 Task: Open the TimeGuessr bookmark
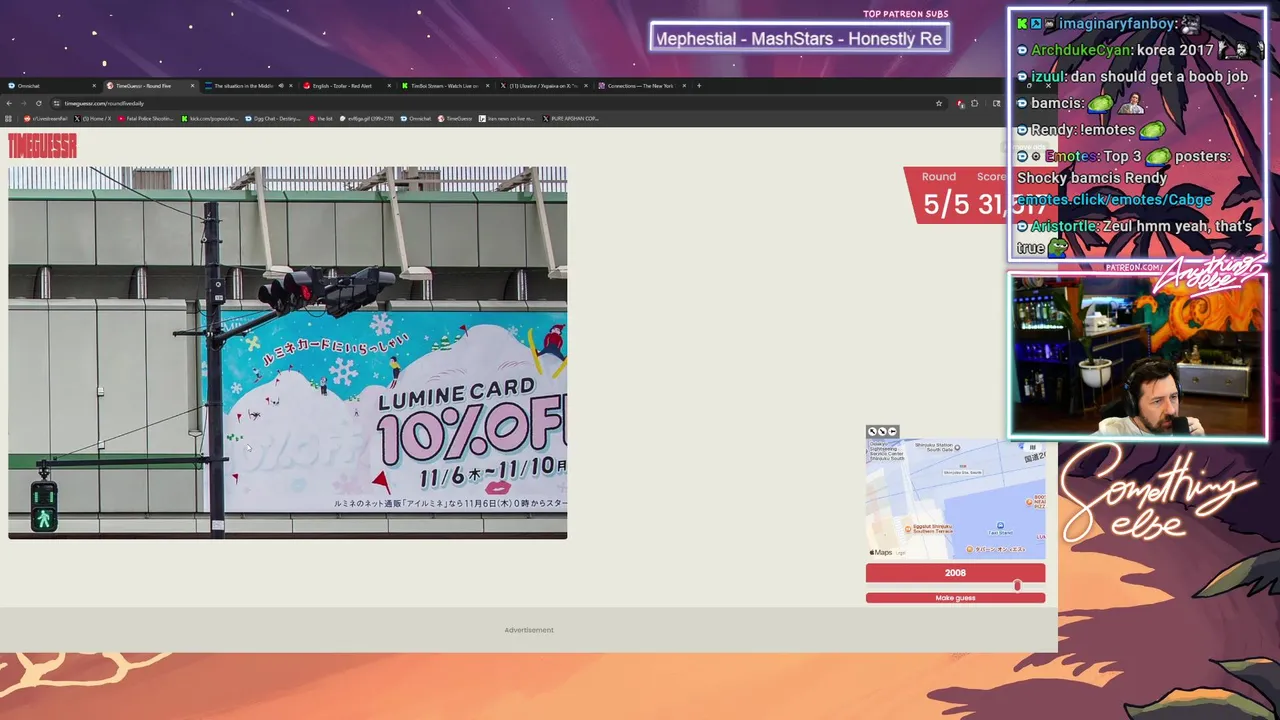click(455, 119)
